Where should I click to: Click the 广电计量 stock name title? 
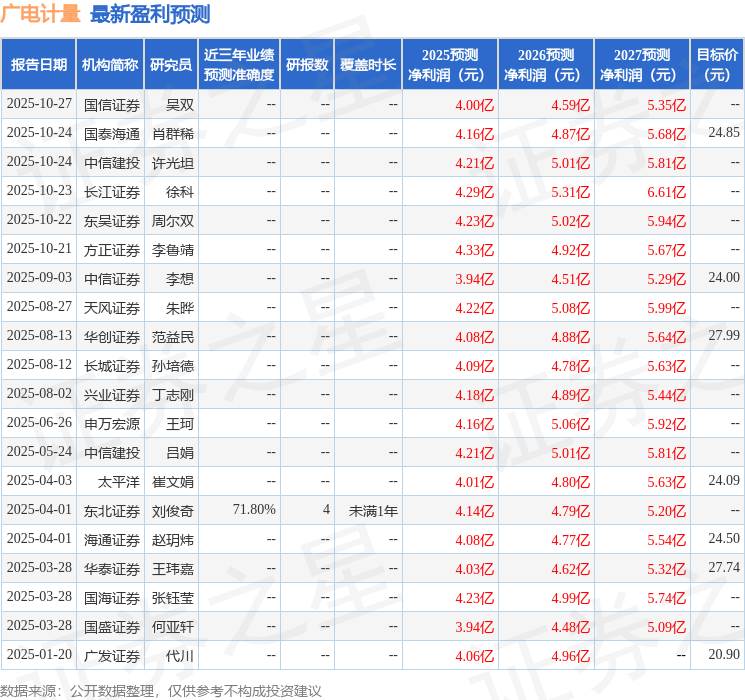coord(41,14)
